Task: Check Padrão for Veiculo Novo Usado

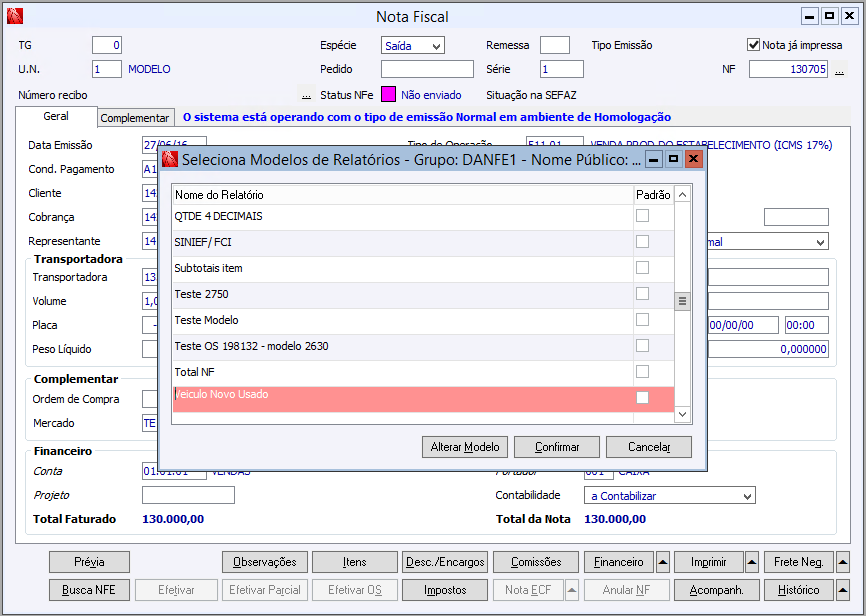Action: [642, 397]
